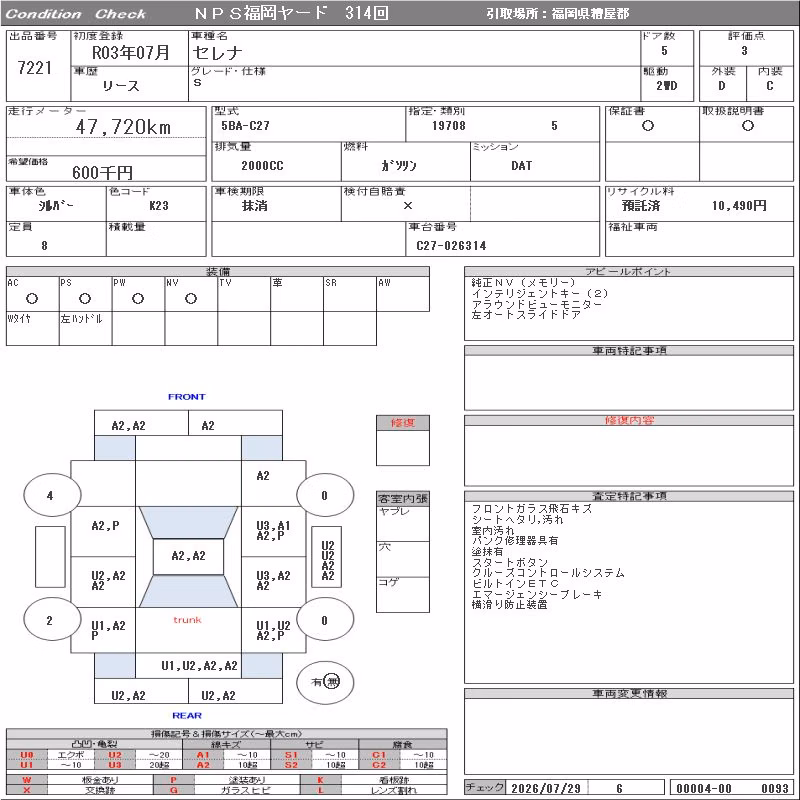Viewport: 800px width, 800px height.
Task: Select the inspection expiry value '抹消'
Action: pos(254,206)
